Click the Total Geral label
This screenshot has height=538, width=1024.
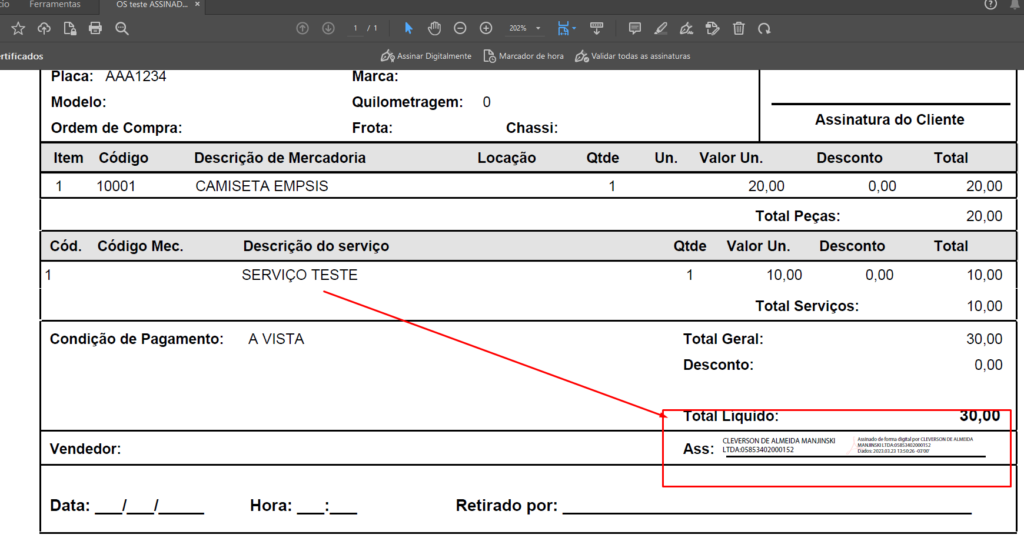tap(723, 339)
